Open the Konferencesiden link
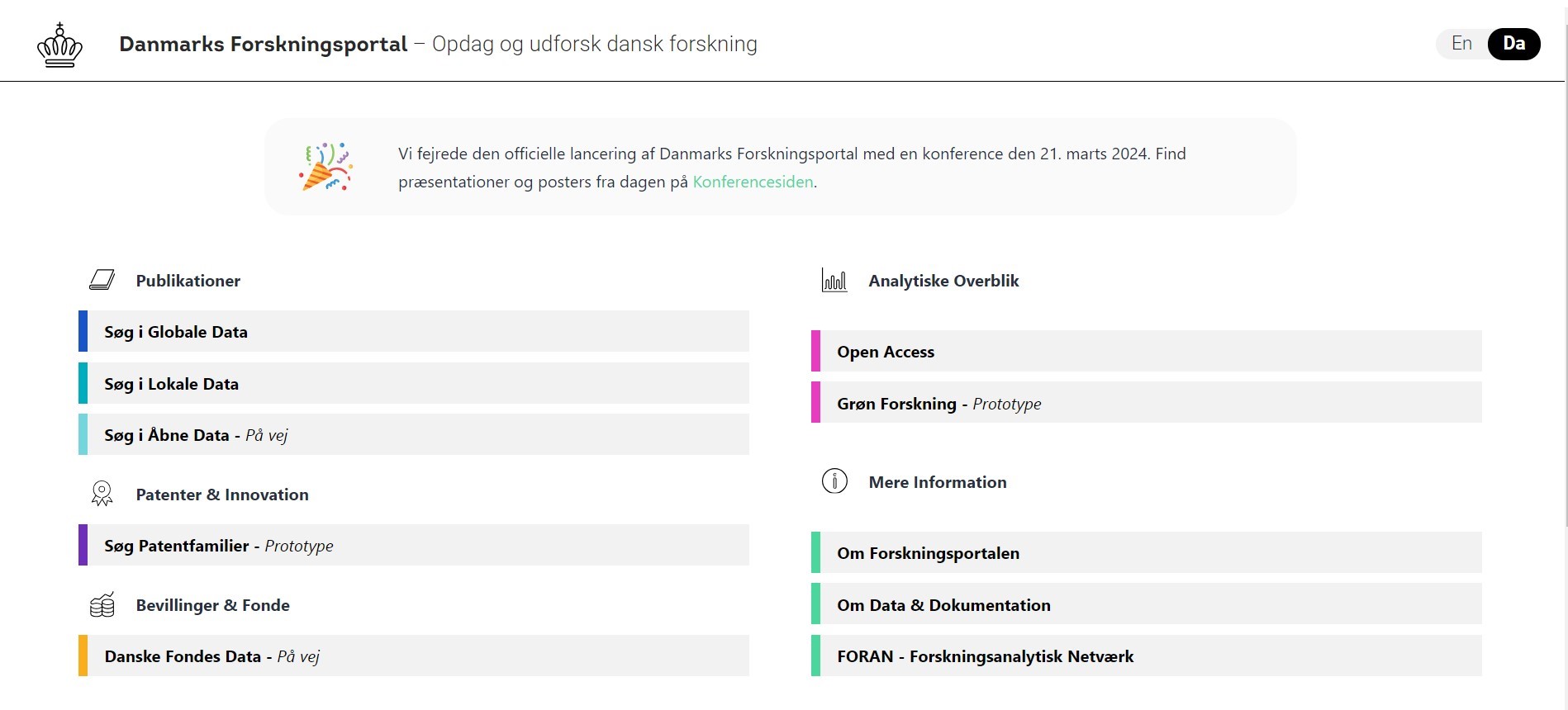 pyautogui.click(x=753, y=182)
